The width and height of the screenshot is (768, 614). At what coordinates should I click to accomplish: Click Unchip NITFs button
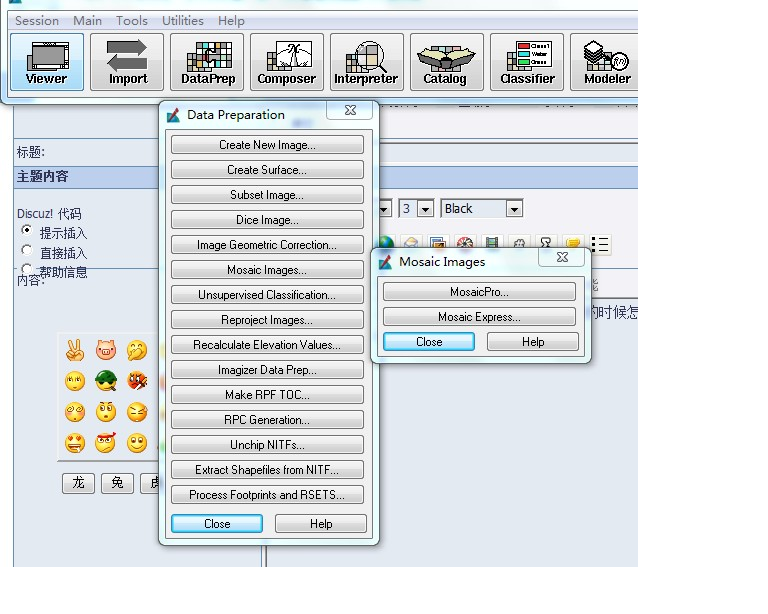[267, 445]
